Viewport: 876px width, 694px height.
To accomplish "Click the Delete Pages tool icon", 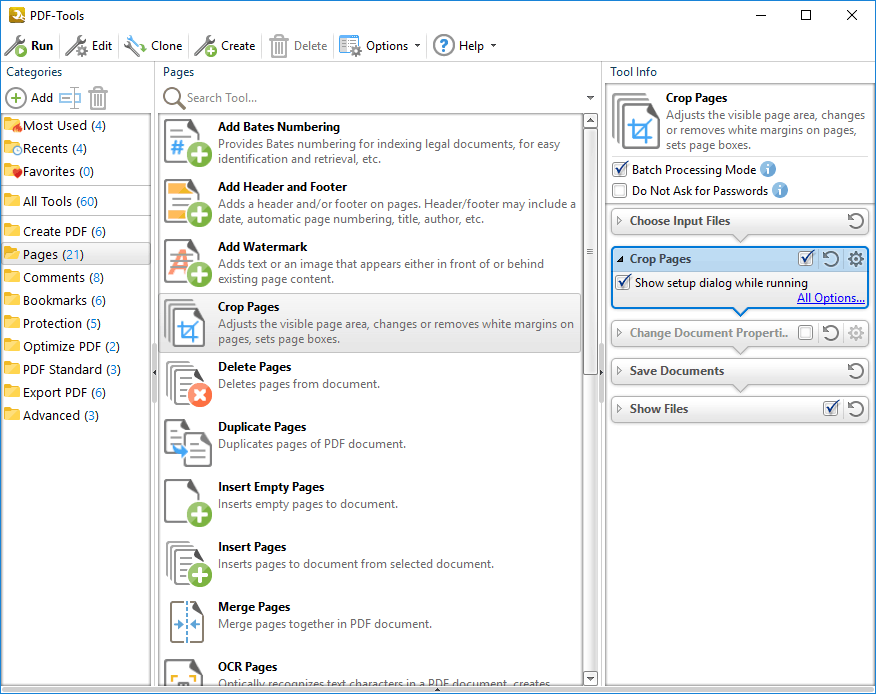I will coord(188,383).
